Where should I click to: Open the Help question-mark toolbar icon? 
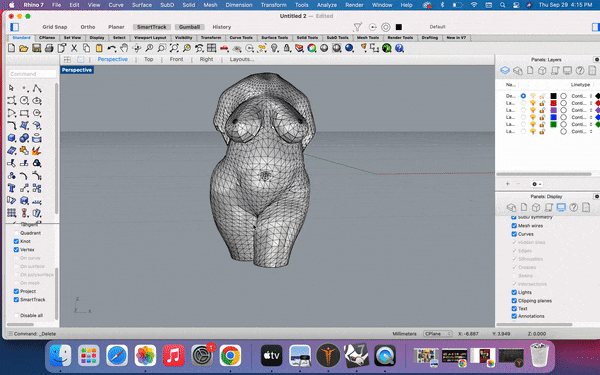(x=399, y=48)
